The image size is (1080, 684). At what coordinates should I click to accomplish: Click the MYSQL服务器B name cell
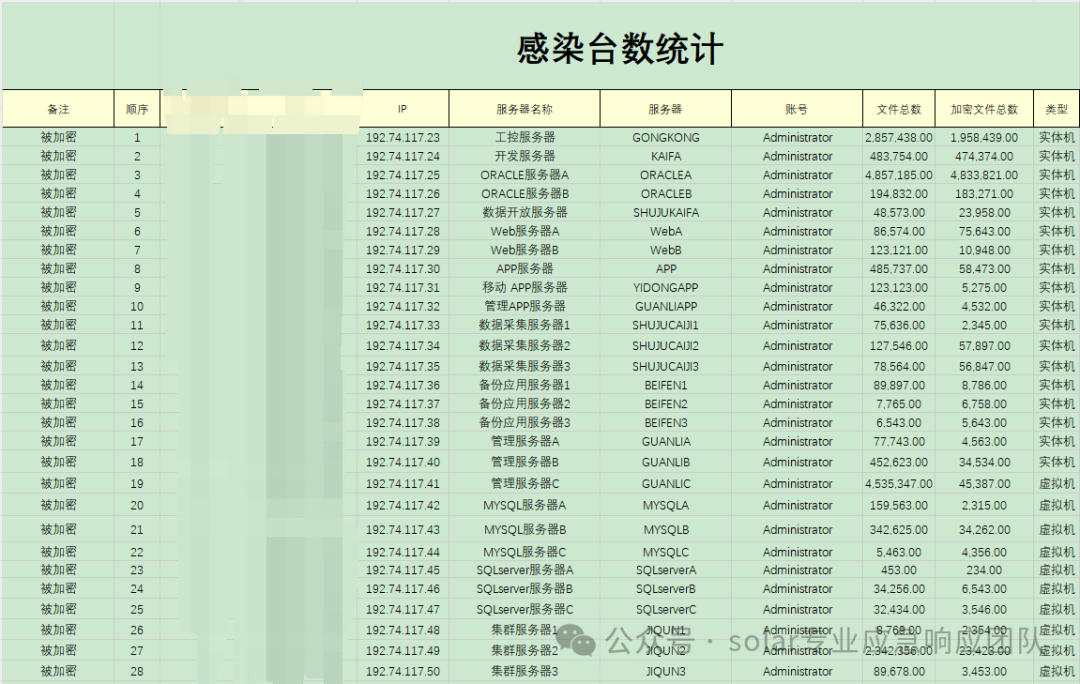(525, 529)
